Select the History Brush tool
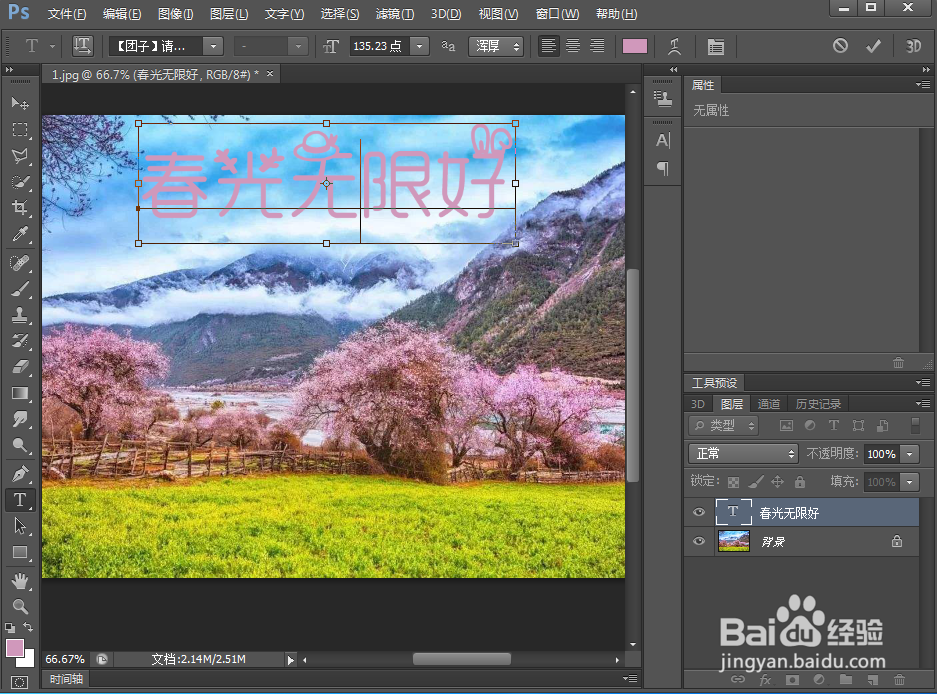Viewport: 937px width, 694px height. point(20,341)
